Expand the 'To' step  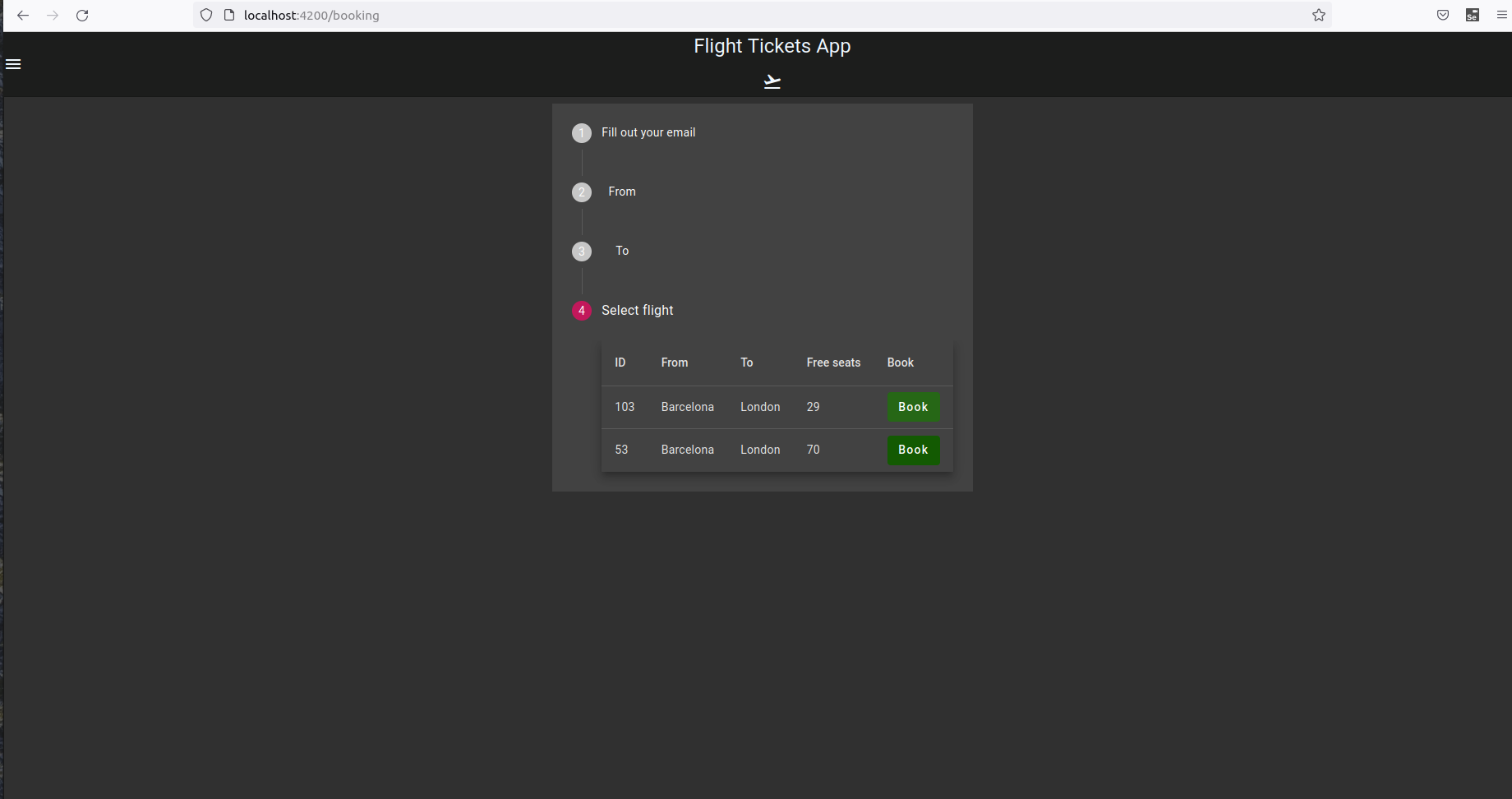click(x=622, y=251)
